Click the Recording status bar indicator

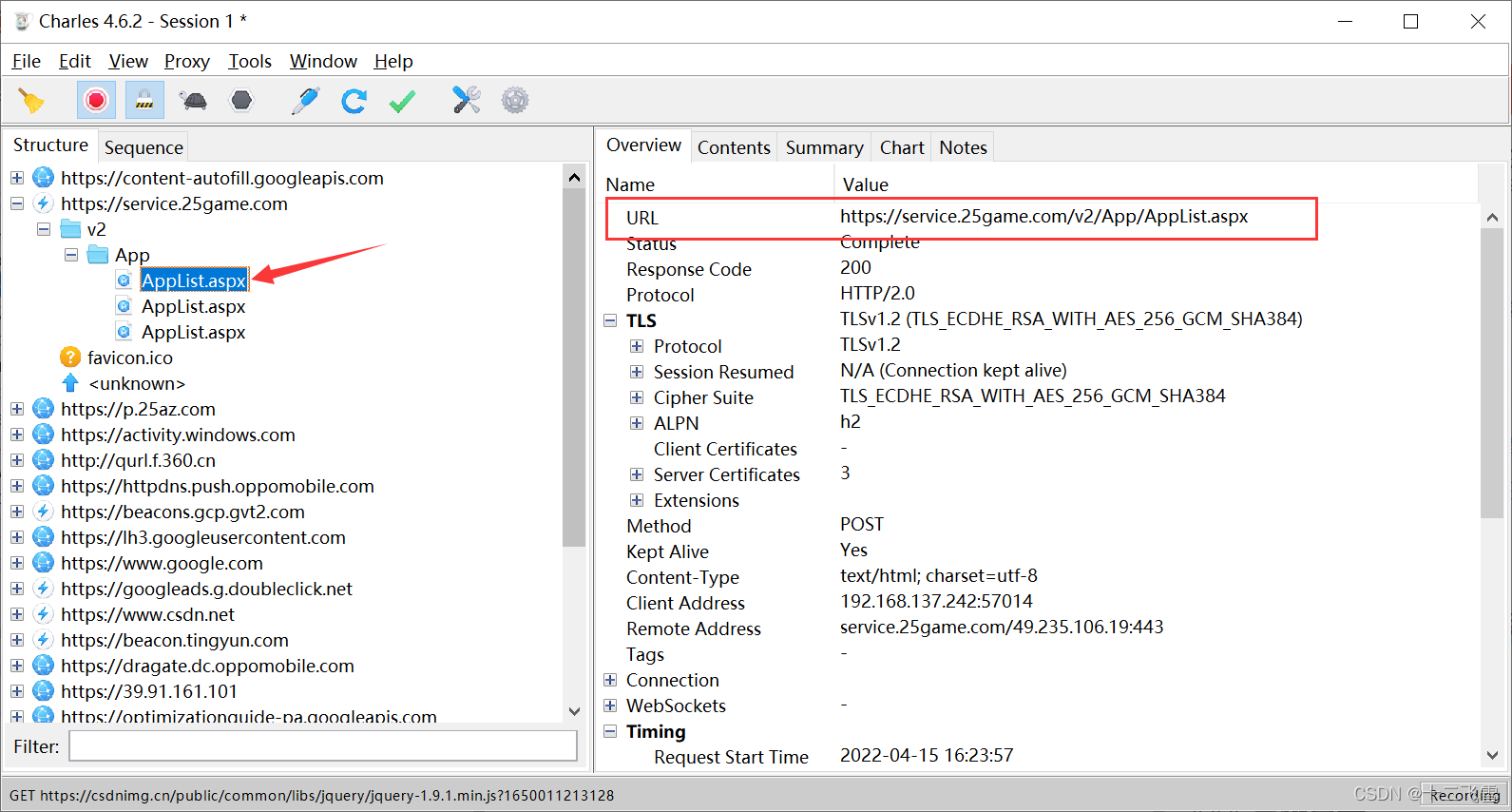(1464, 795)
